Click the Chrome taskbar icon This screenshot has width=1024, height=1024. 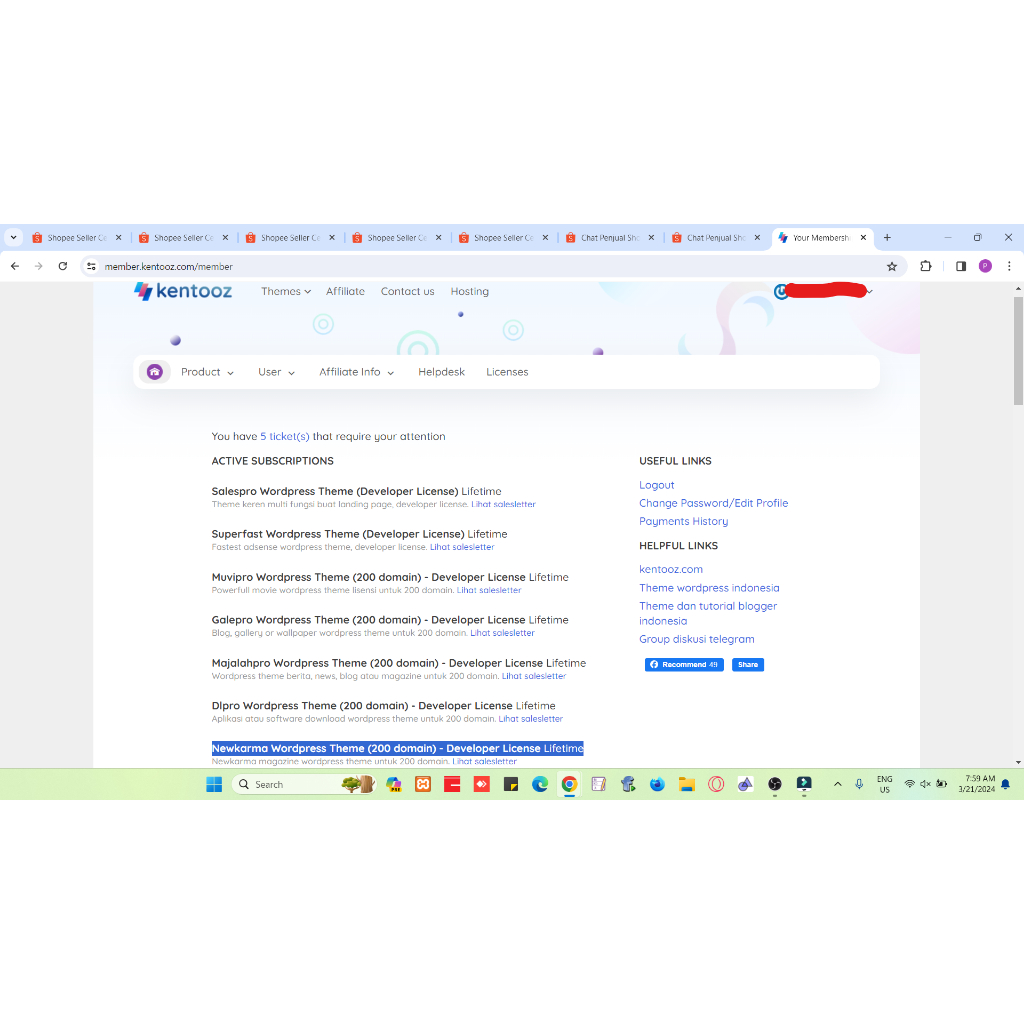point(569,784)
